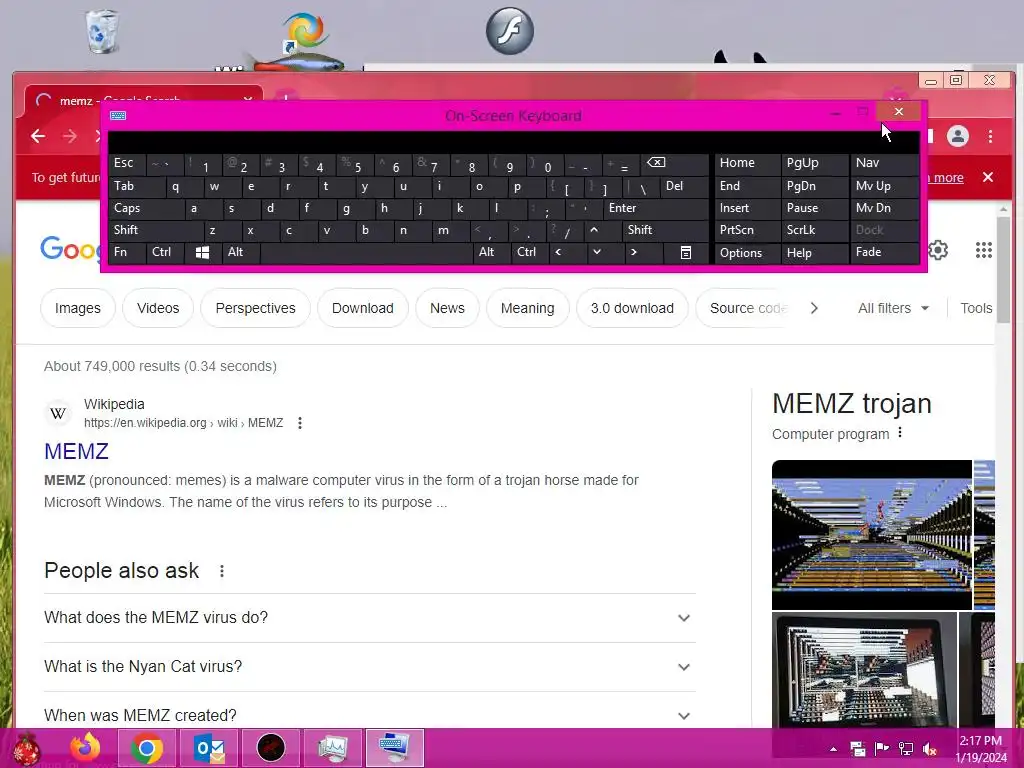Screen dimensions: 1024x768
Task: Expand What does the MEMZ virus do
Action: click(x=370, y=618)
